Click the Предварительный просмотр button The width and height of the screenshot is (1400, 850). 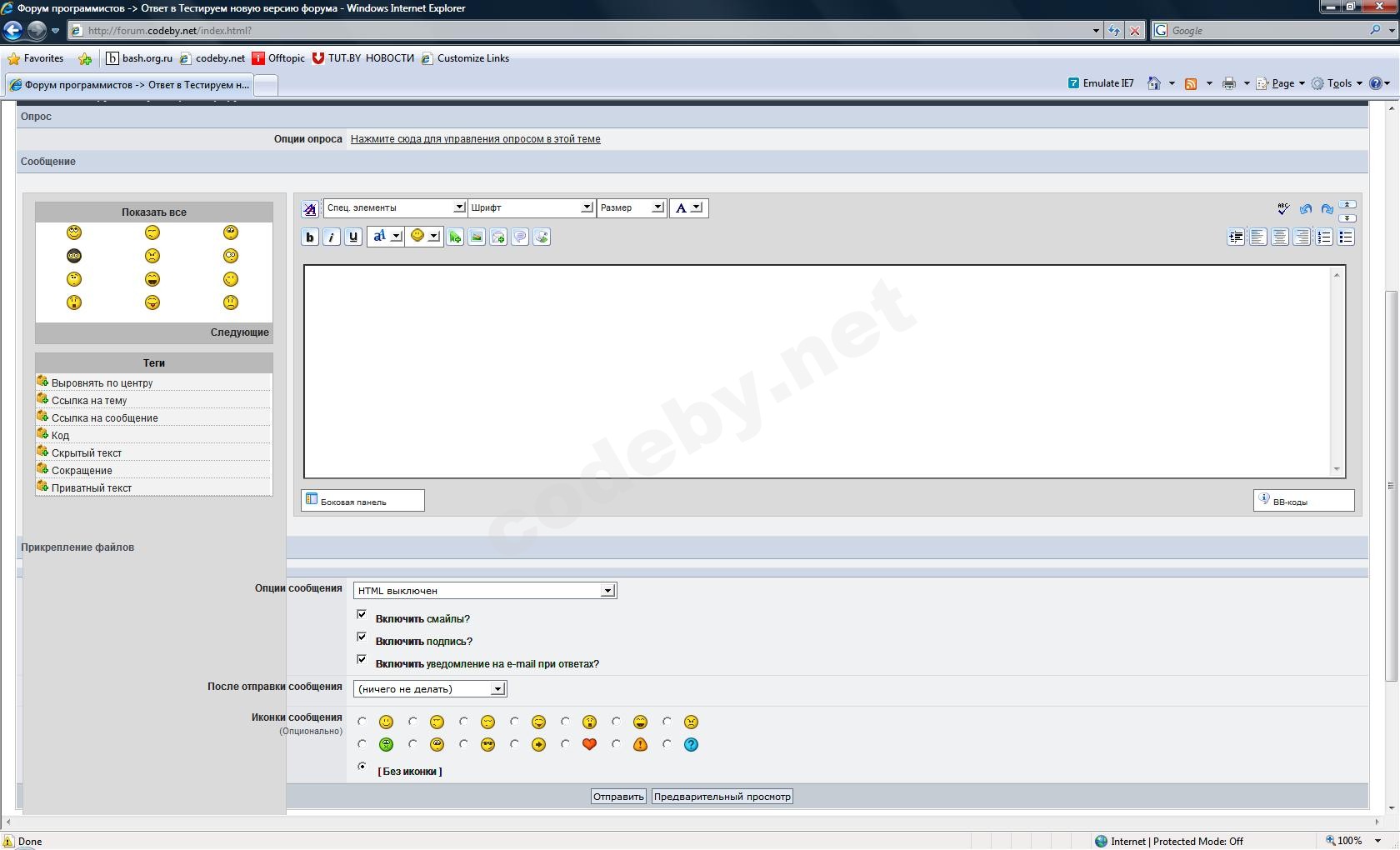(x=722, y=797)
